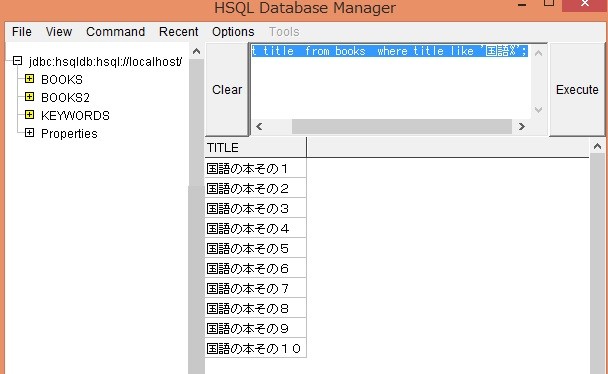Select the row 国語の本その8
This screenshot has height=374, width=608.
pyautogui.click(x=256, y=309)
